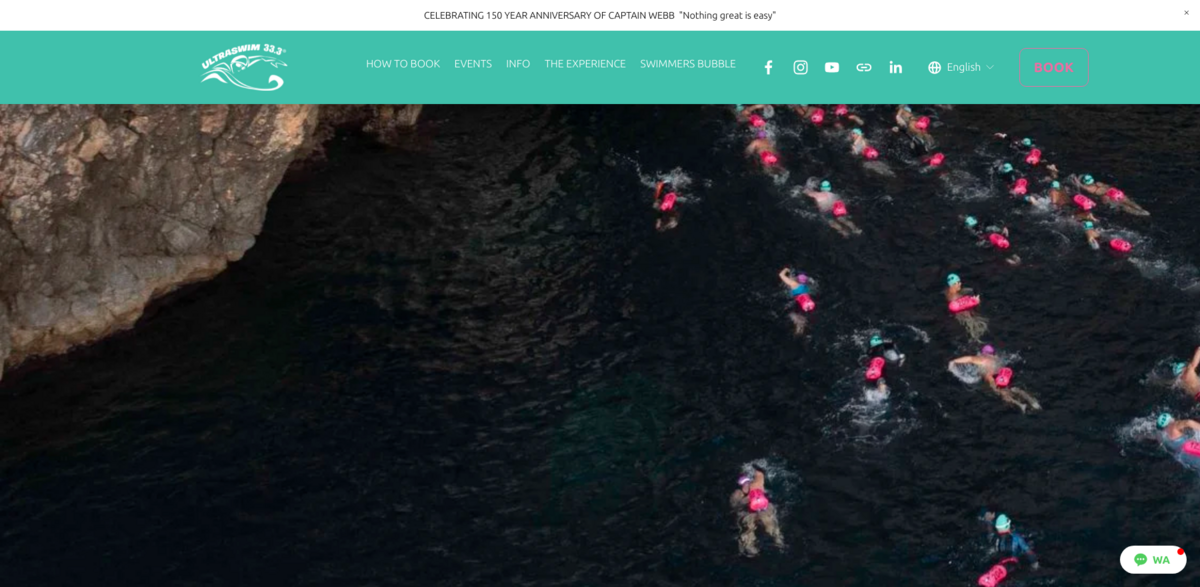
Task: Go to the EVENTS menu item
Action: coord(473,64)
